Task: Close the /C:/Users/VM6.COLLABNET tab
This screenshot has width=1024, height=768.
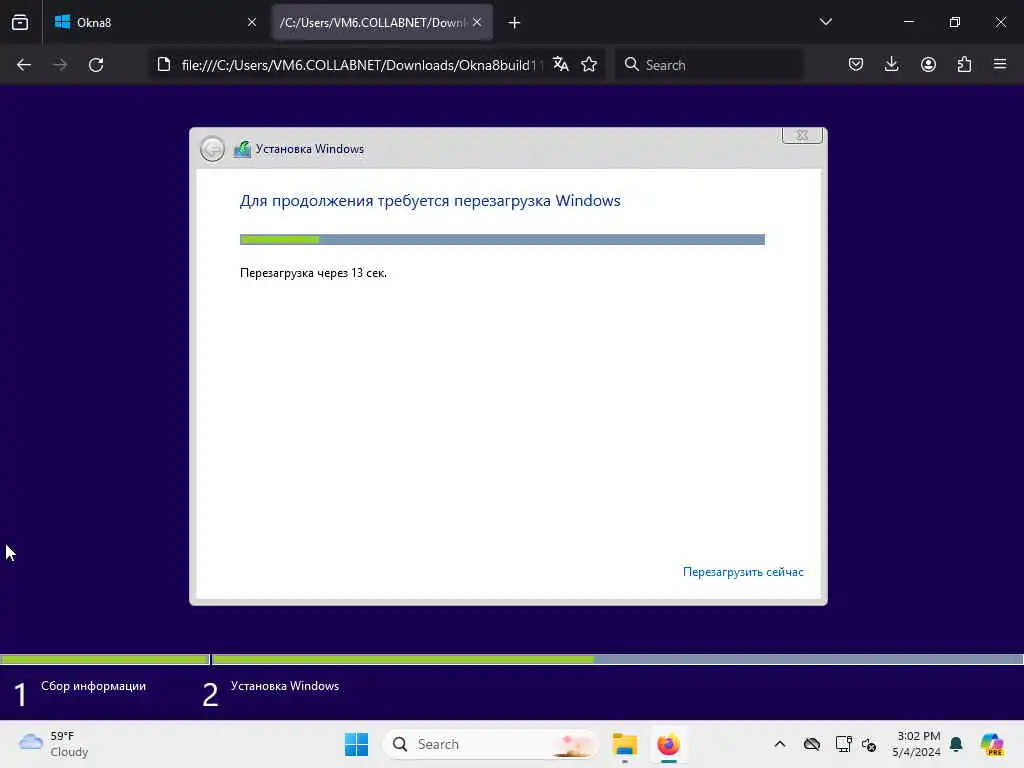Action: pos(477,22)
